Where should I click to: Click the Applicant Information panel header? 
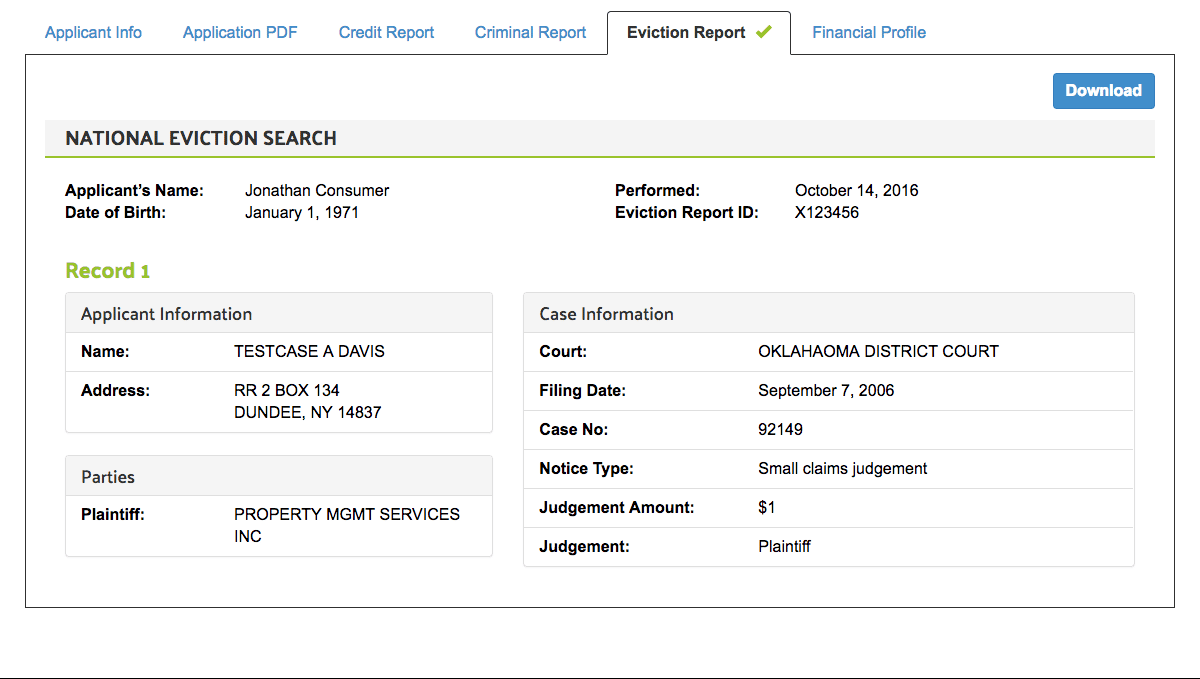pos(165,313)
